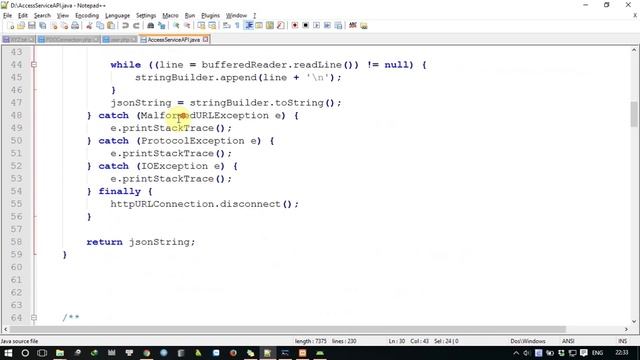Click the Save All toolbar icon
Screen dimensions: 640x360
pyautogui.click(x=42, y=26)
